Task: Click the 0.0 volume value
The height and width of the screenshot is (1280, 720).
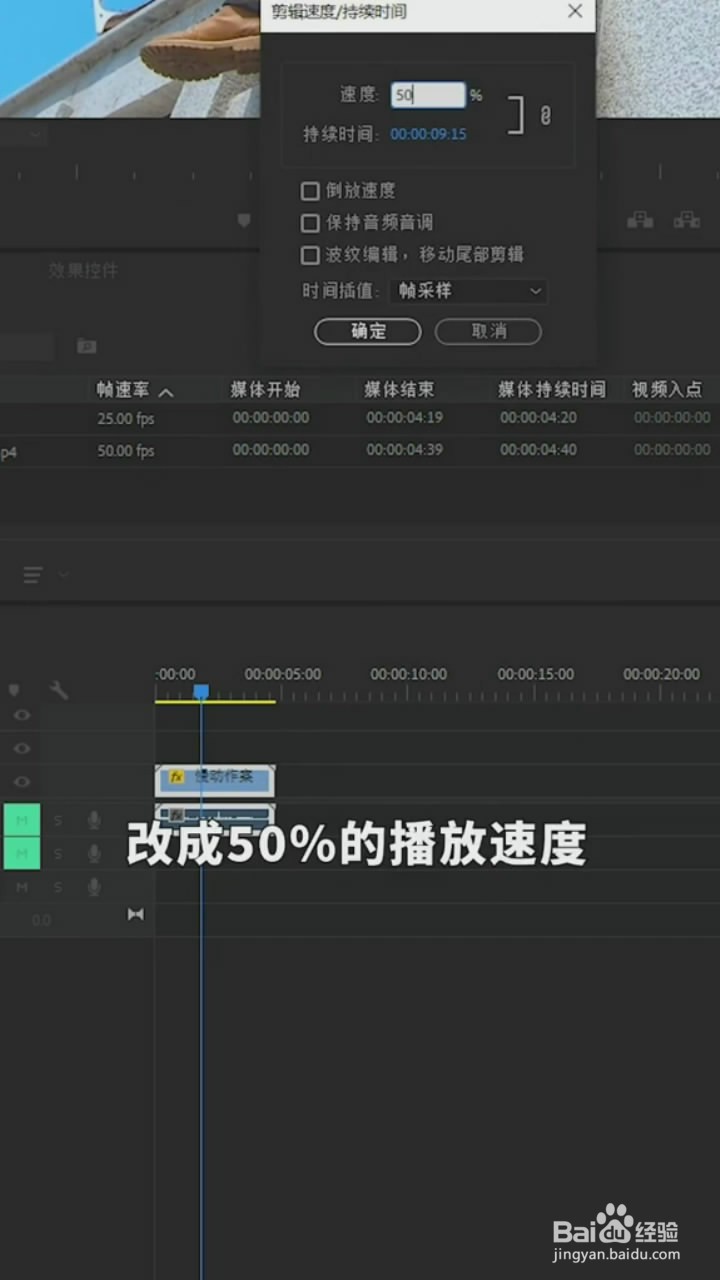Action: pos(41,920)
